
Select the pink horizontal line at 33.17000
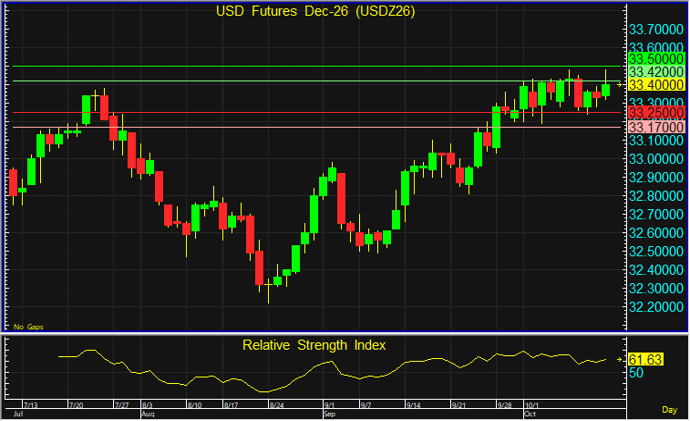click(317, 127)
